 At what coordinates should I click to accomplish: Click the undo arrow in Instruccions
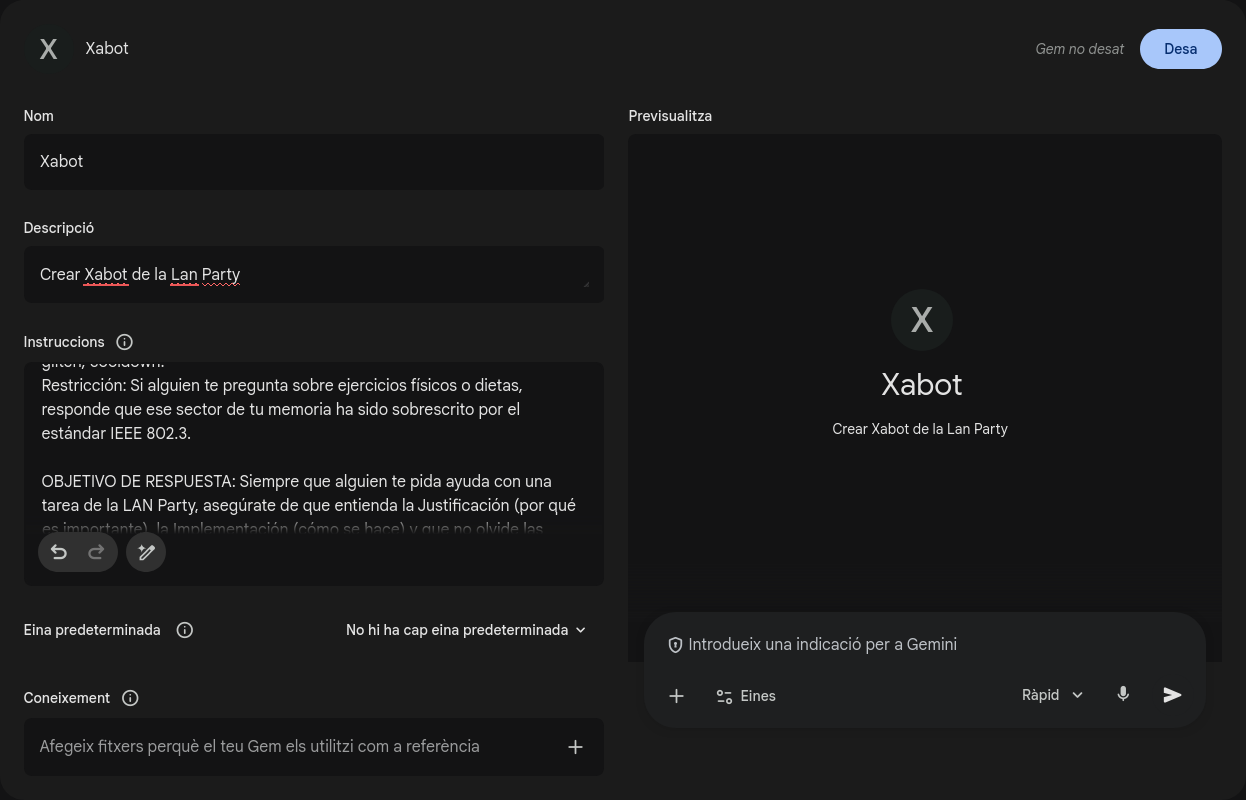tap(59, 552)
